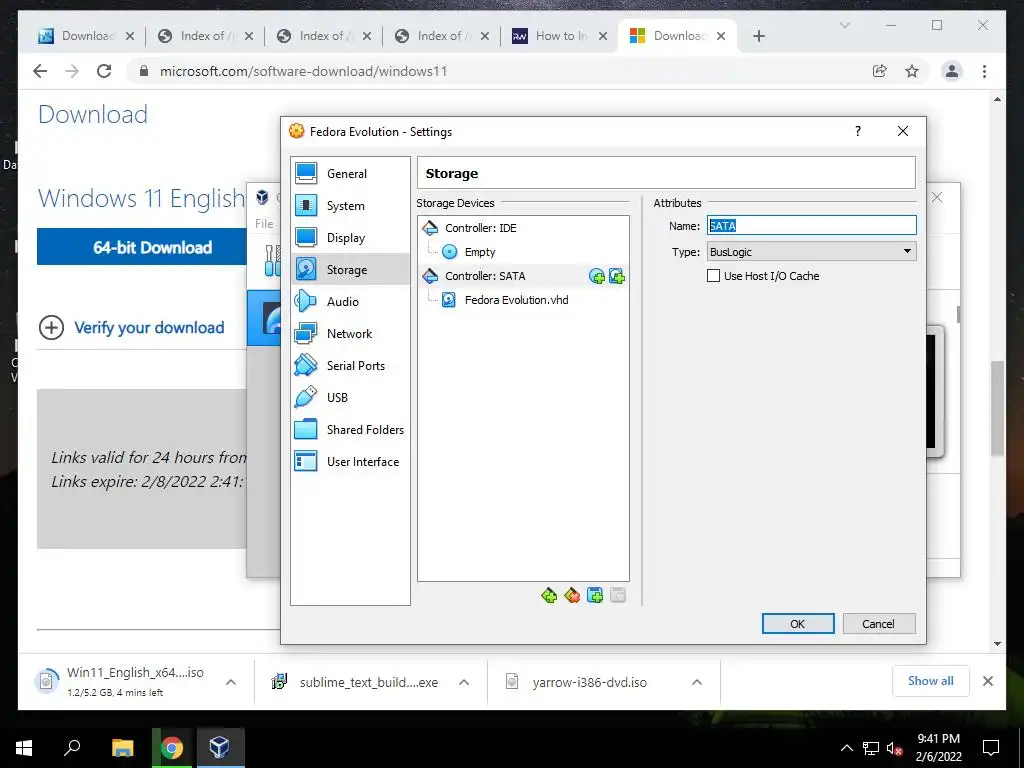Screen dimensions: 1024x768
Task: Bookmark this page with star icon
Action: pyautogui.click(x=912, y=71)
